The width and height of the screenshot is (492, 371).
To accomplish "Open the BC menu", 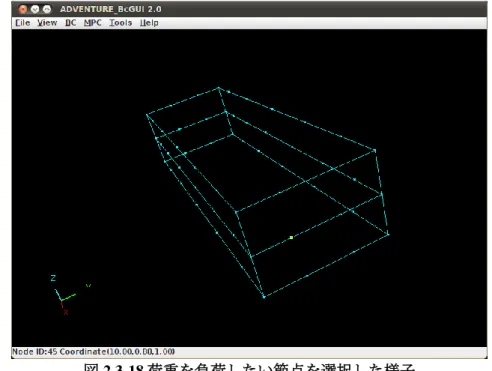I will (x=70, y=23).
